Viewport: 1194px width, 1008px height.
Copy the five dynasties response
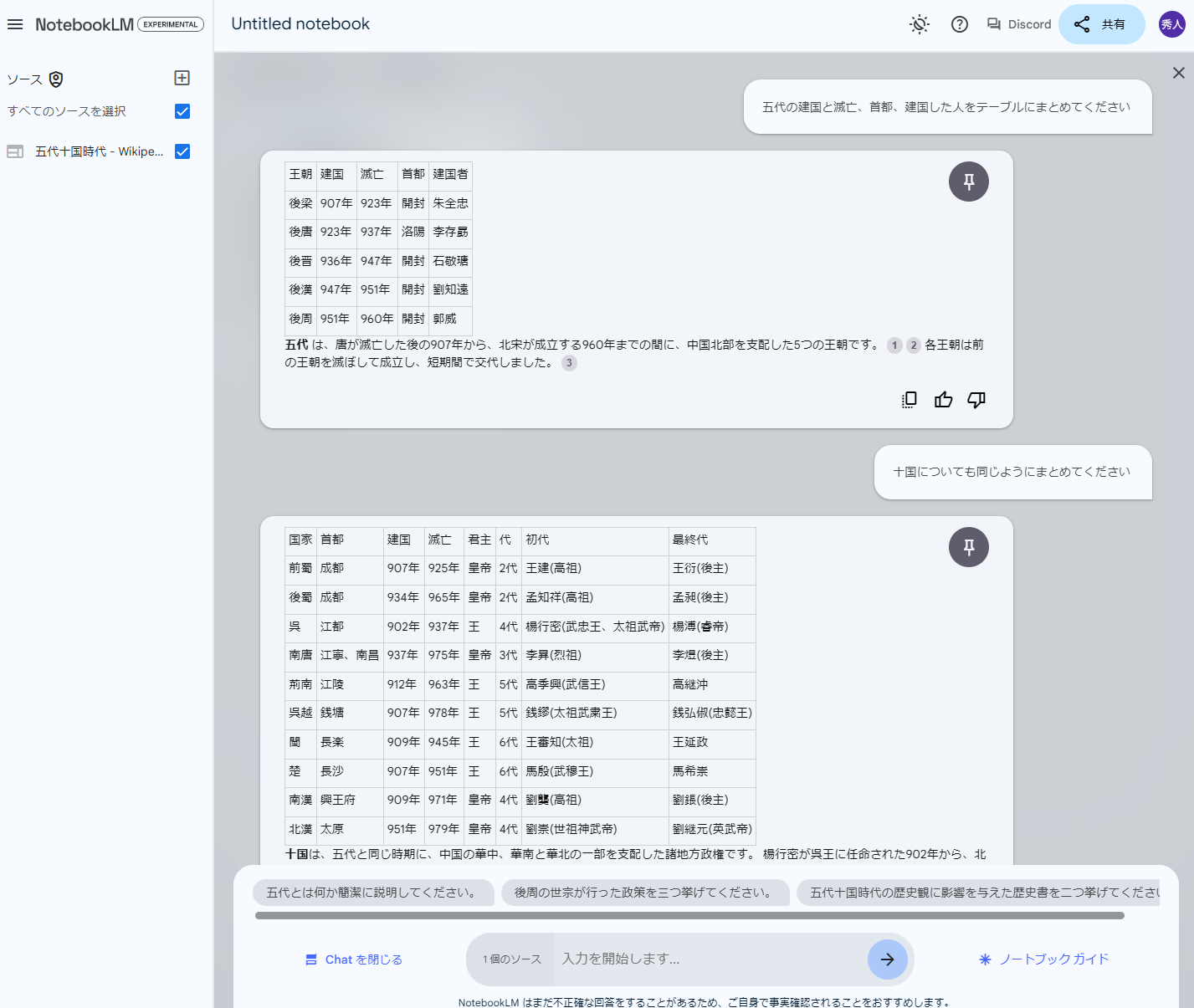909,400
